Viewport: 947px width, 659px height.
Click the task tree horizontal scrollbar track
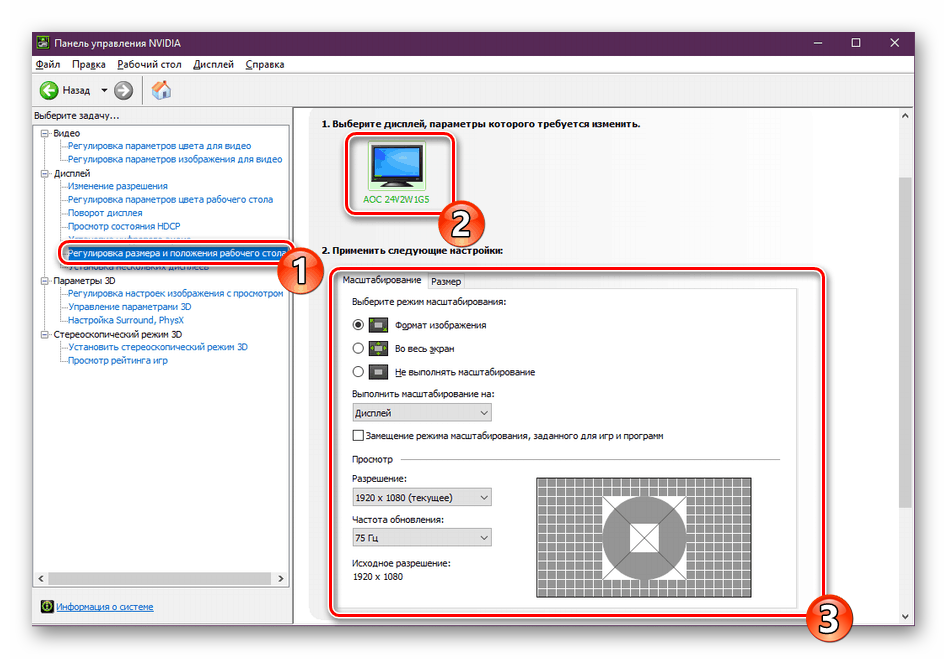coord(161,579)
